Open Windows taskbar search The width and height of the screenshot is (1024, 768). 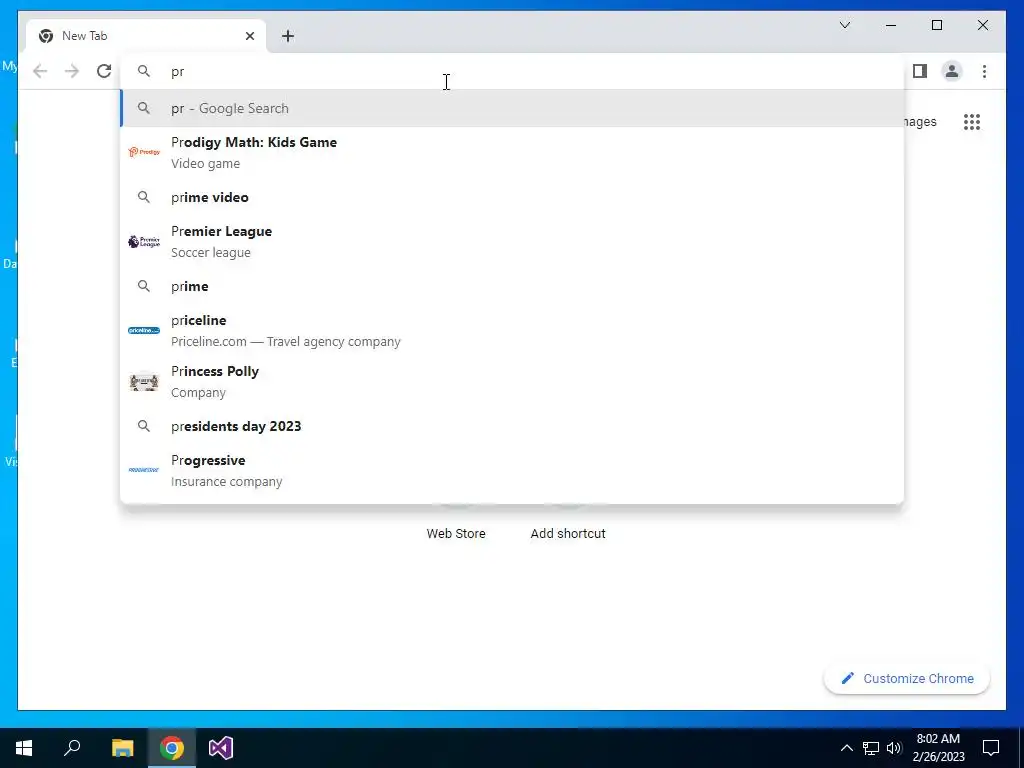click(72, 748)
